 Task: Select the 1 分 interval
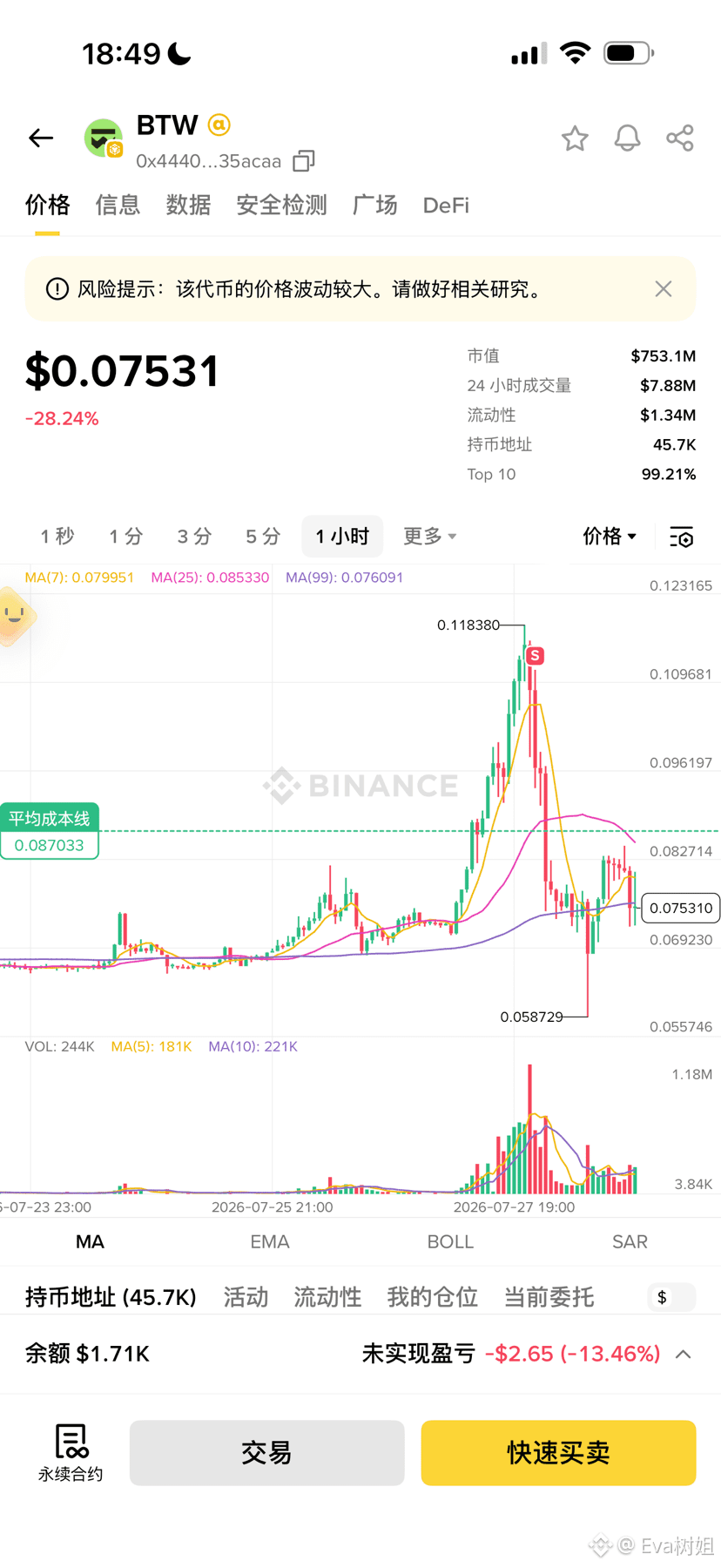[x=125, y=537]
